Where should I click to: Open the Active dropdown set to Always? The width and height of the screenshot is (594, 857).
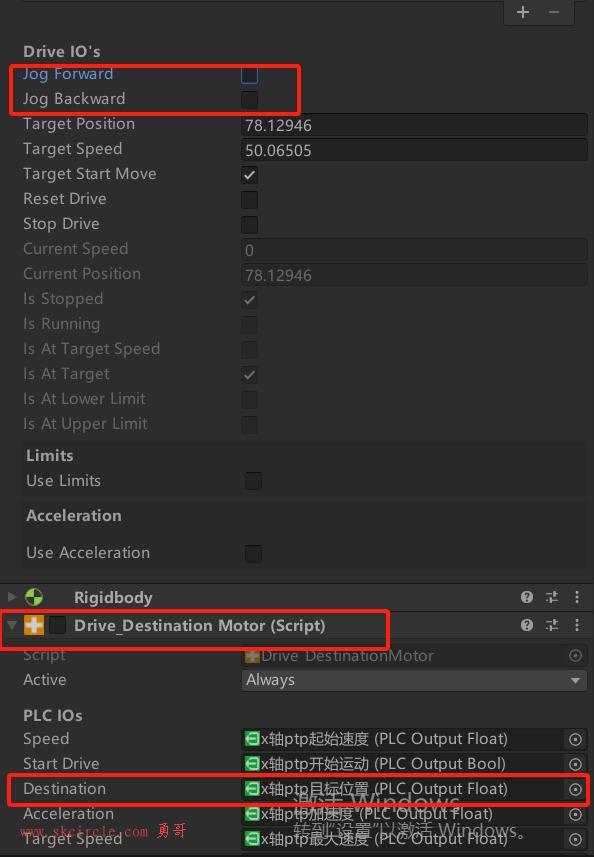click(414, 680)
